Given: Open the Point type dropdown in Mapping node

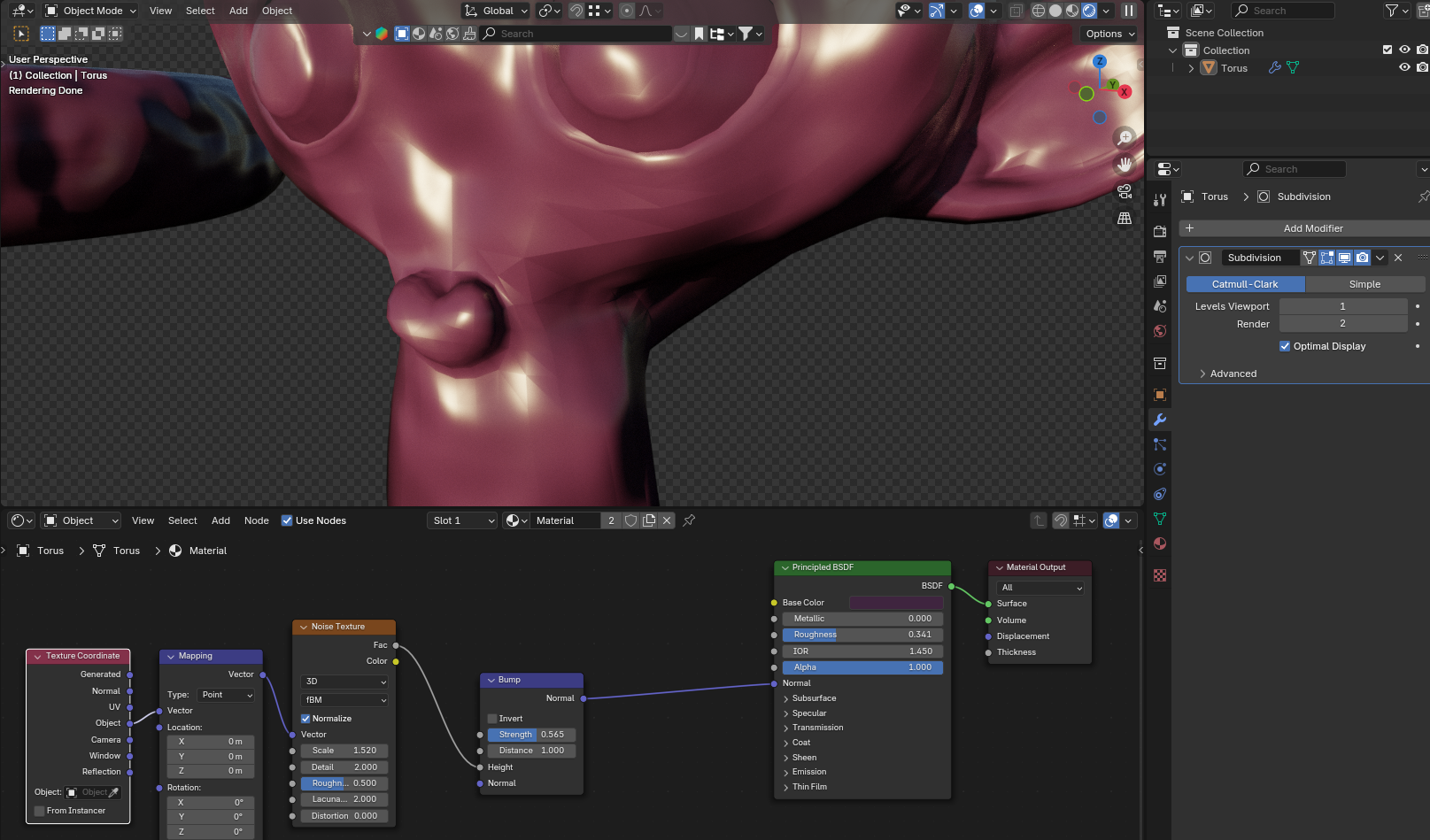Looking at the screenshot, I should tap(226, 695).
